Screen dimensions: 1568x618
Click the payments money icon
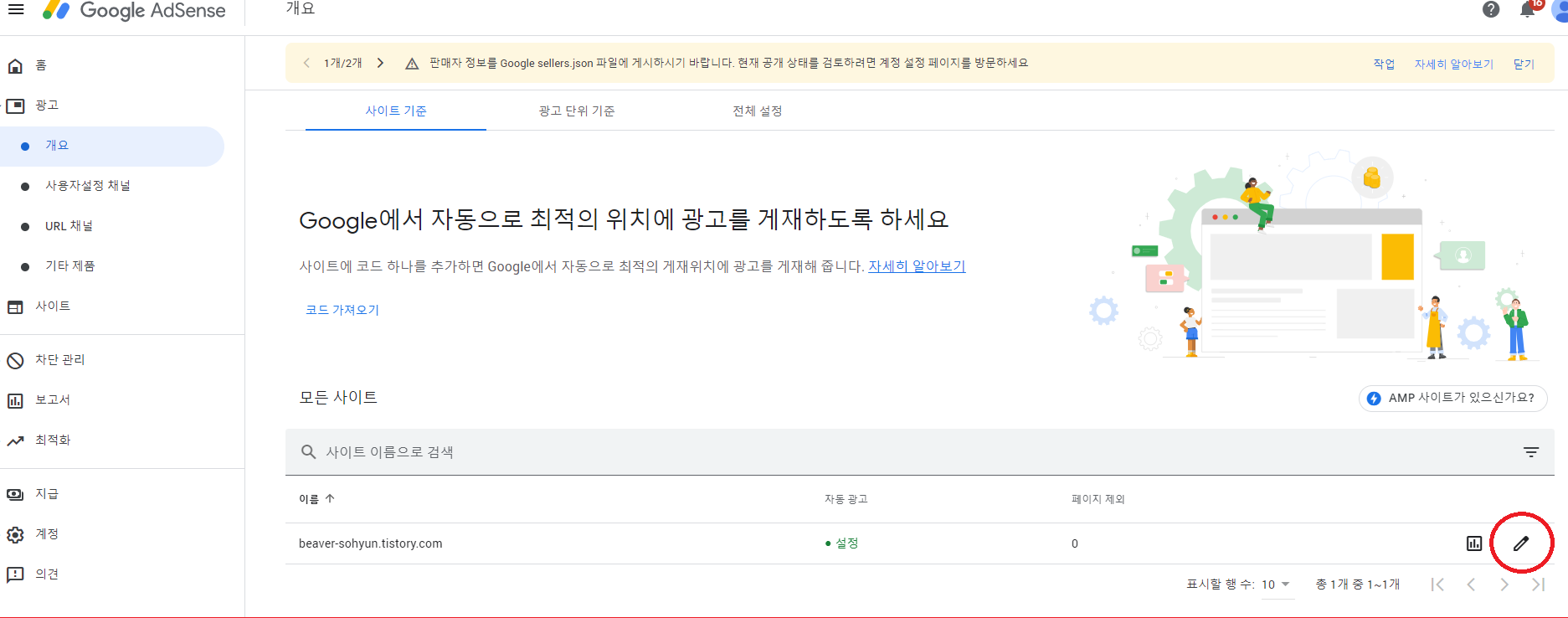pos(15,495)
